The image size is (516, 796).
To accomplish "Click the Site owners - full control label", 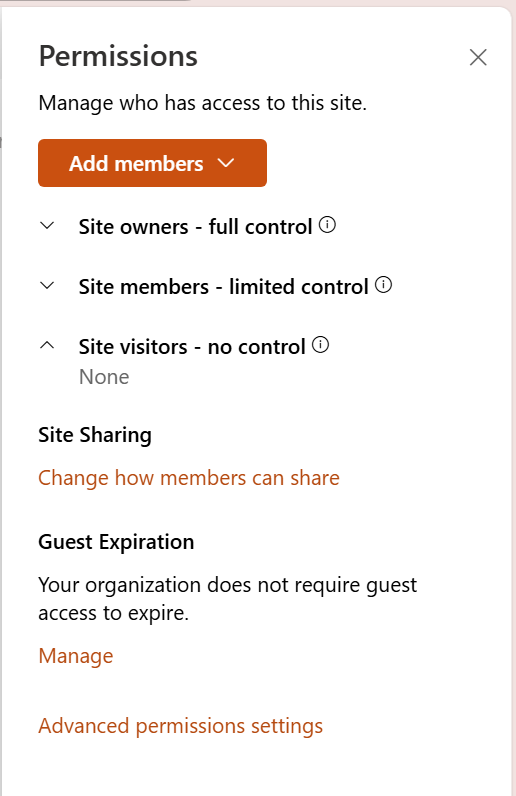I will pos(195,226).
